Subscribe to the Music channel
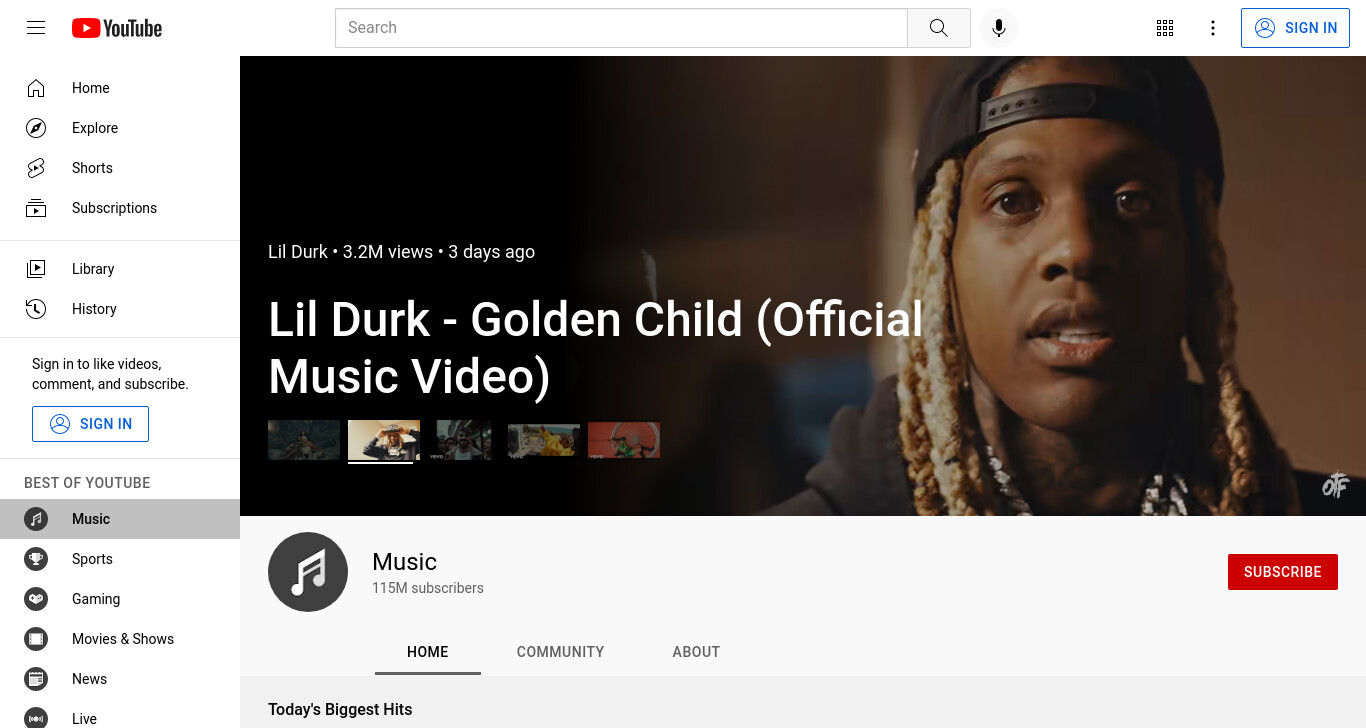 1283,572
